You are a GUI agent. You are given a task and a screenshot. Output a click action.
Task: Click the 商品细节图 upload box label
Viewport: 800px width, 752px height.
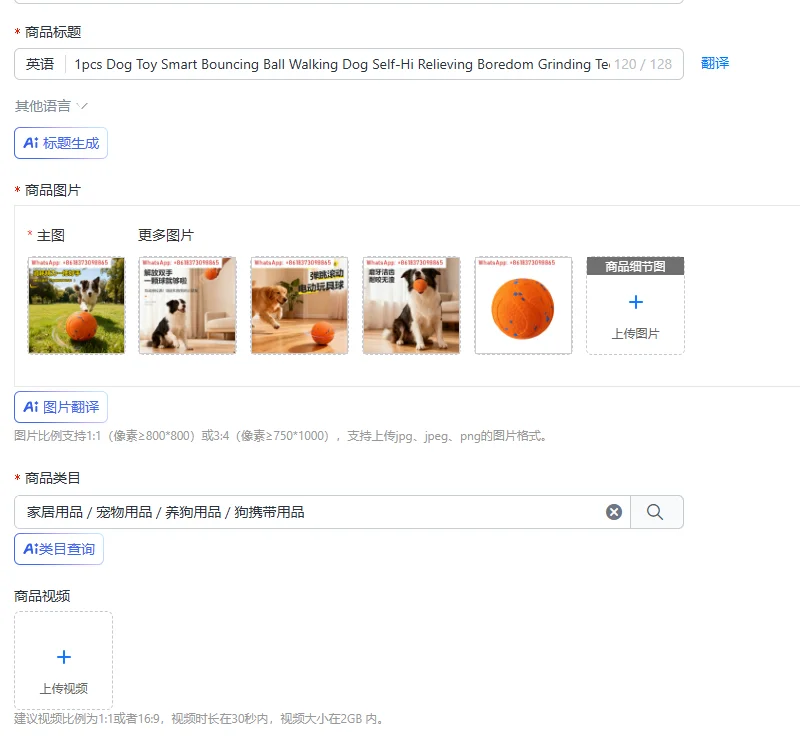(635, 266)
